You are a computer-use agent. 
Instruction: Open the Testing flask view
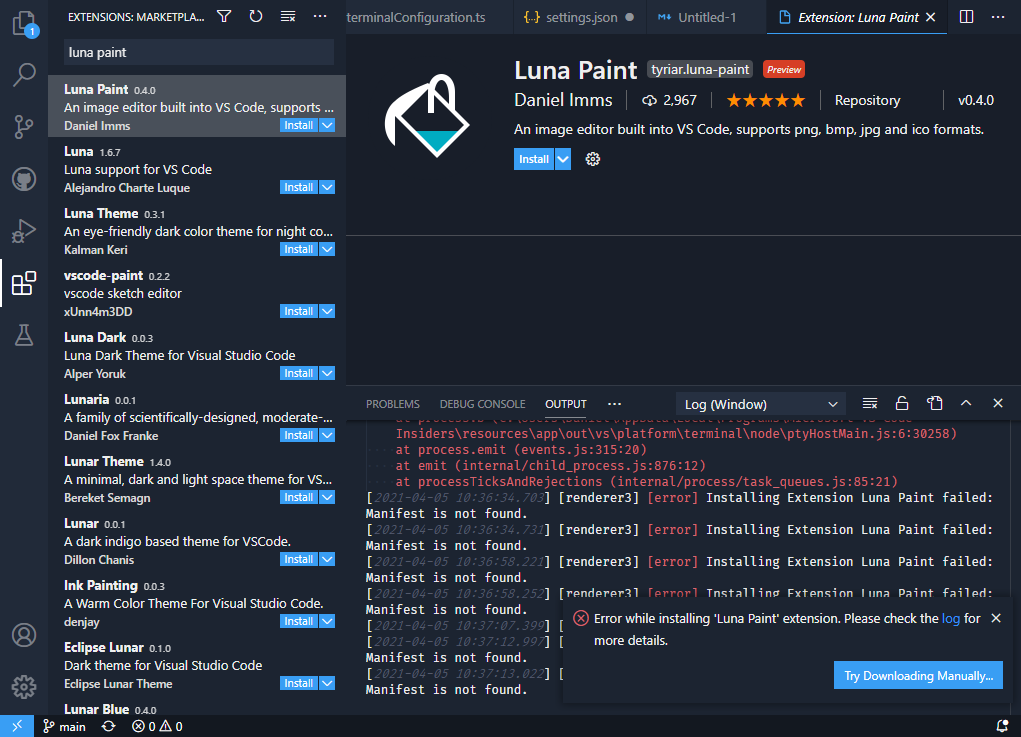point(24,335)
